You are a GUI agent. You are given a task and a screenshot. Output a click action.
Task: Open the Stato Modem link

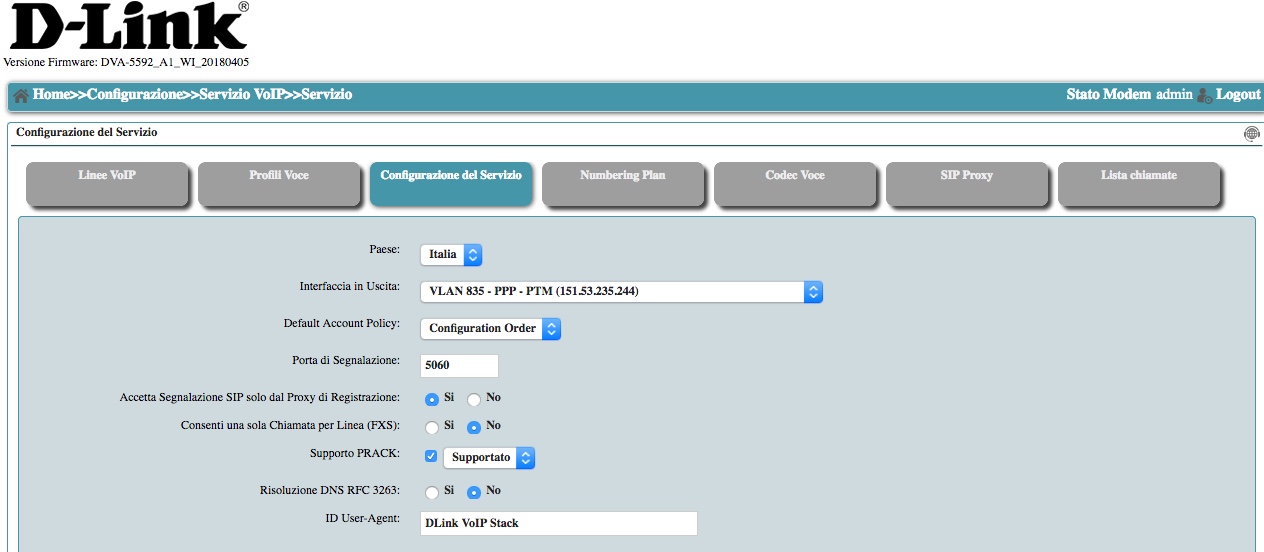(x=1109, y=95)
